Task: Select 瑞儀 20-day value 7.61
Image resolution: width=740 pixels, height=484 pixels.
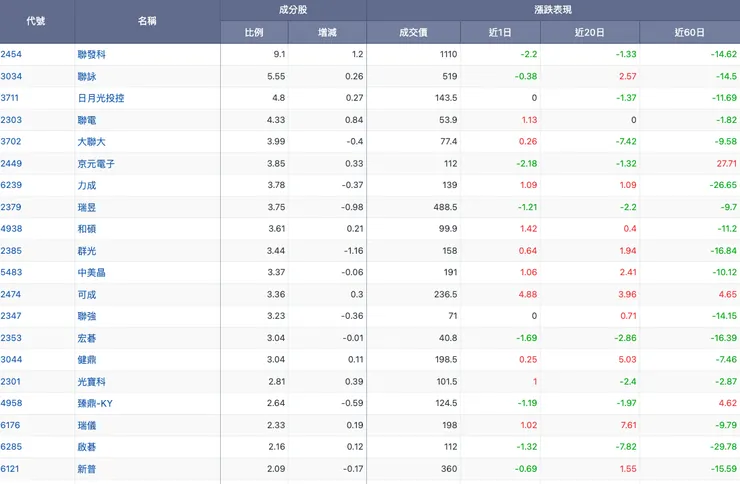Action: [629, 426]
